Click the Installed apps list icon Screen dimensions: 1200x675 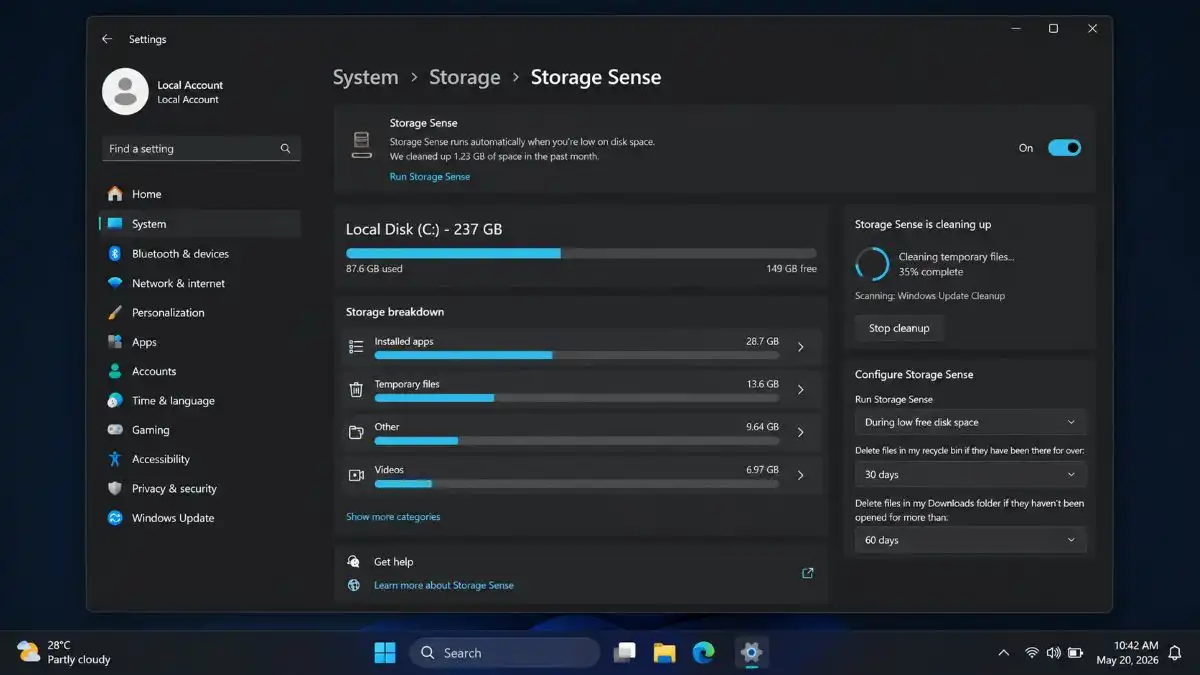pos(356,347)
